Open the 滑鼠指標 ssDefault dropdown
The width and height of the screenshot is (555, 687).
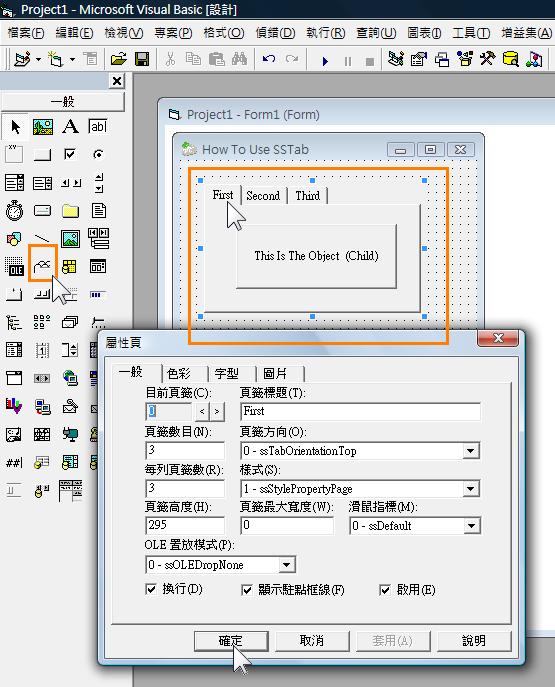[x=471, y=526]
